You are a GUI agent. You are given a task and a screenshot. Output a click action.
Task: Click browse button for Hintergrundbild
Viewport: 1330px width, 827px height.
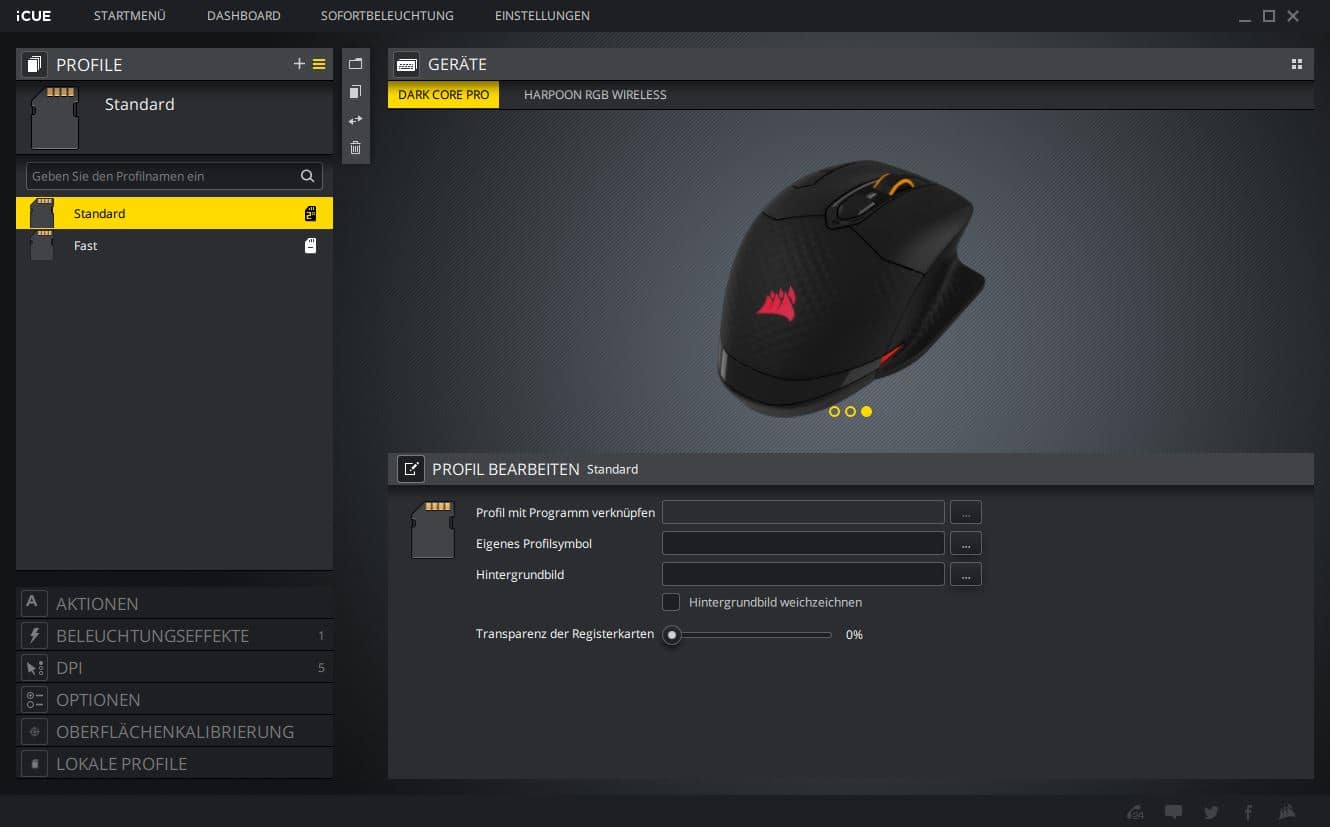point(965,575)
